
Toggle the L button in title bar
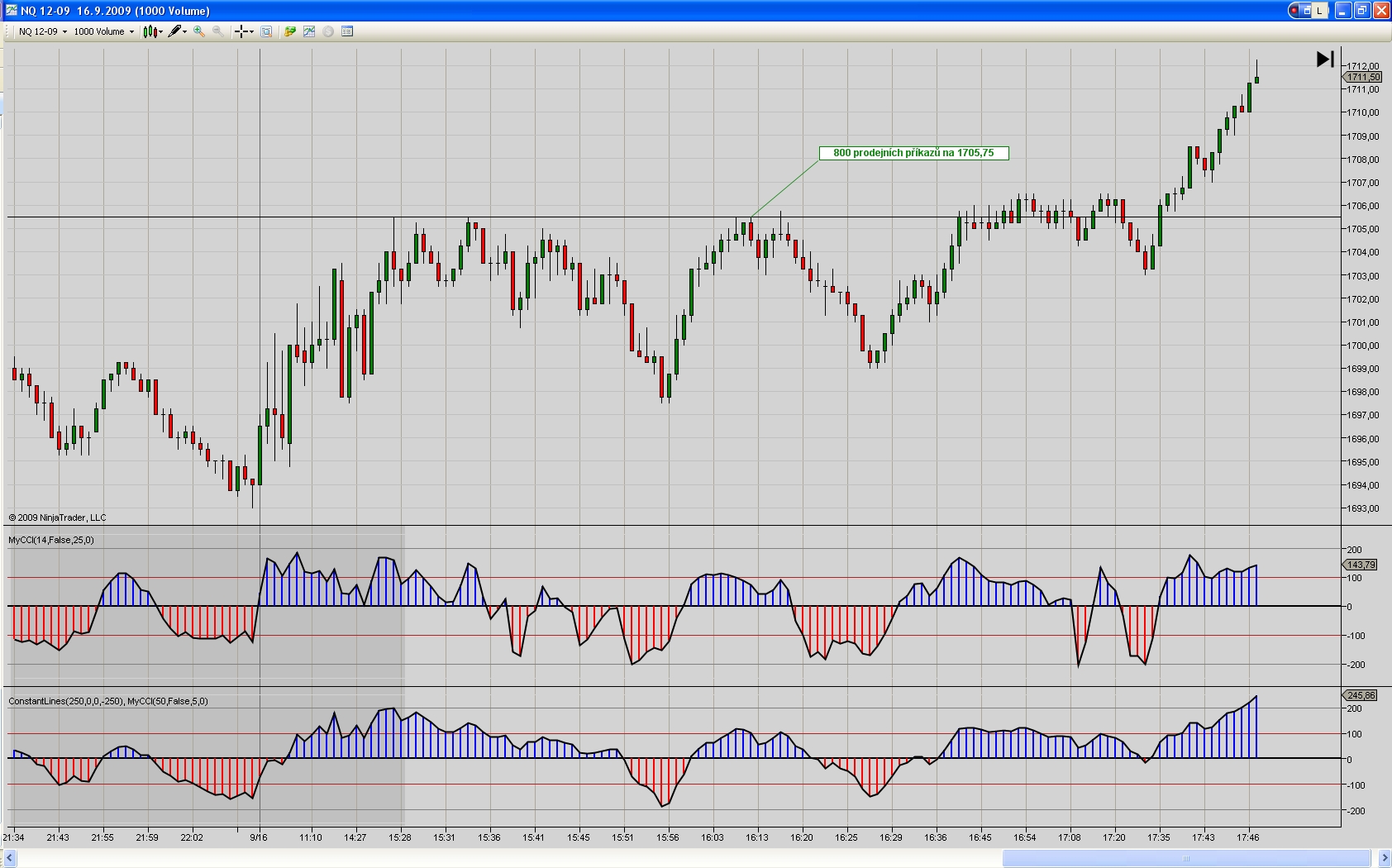pos(1320,11)
